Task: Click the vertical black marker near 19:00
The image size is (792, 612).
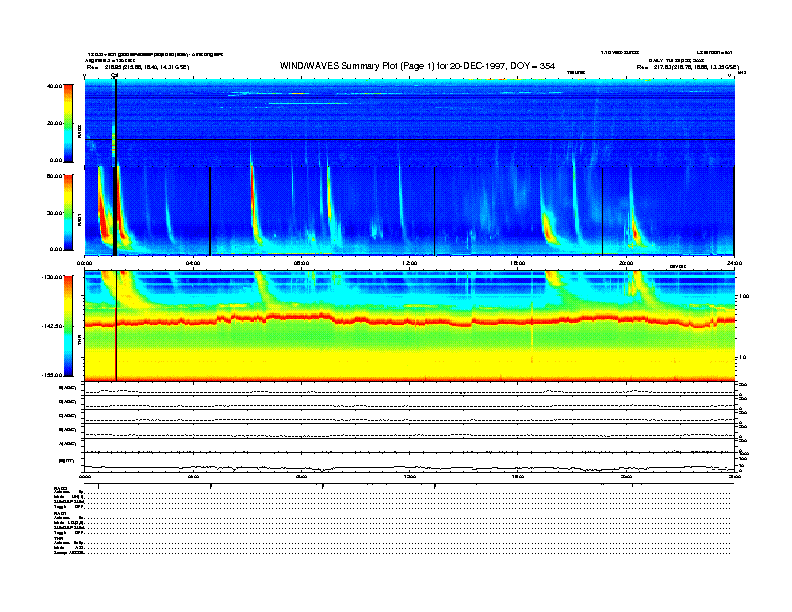Action: tap(602, 211)
